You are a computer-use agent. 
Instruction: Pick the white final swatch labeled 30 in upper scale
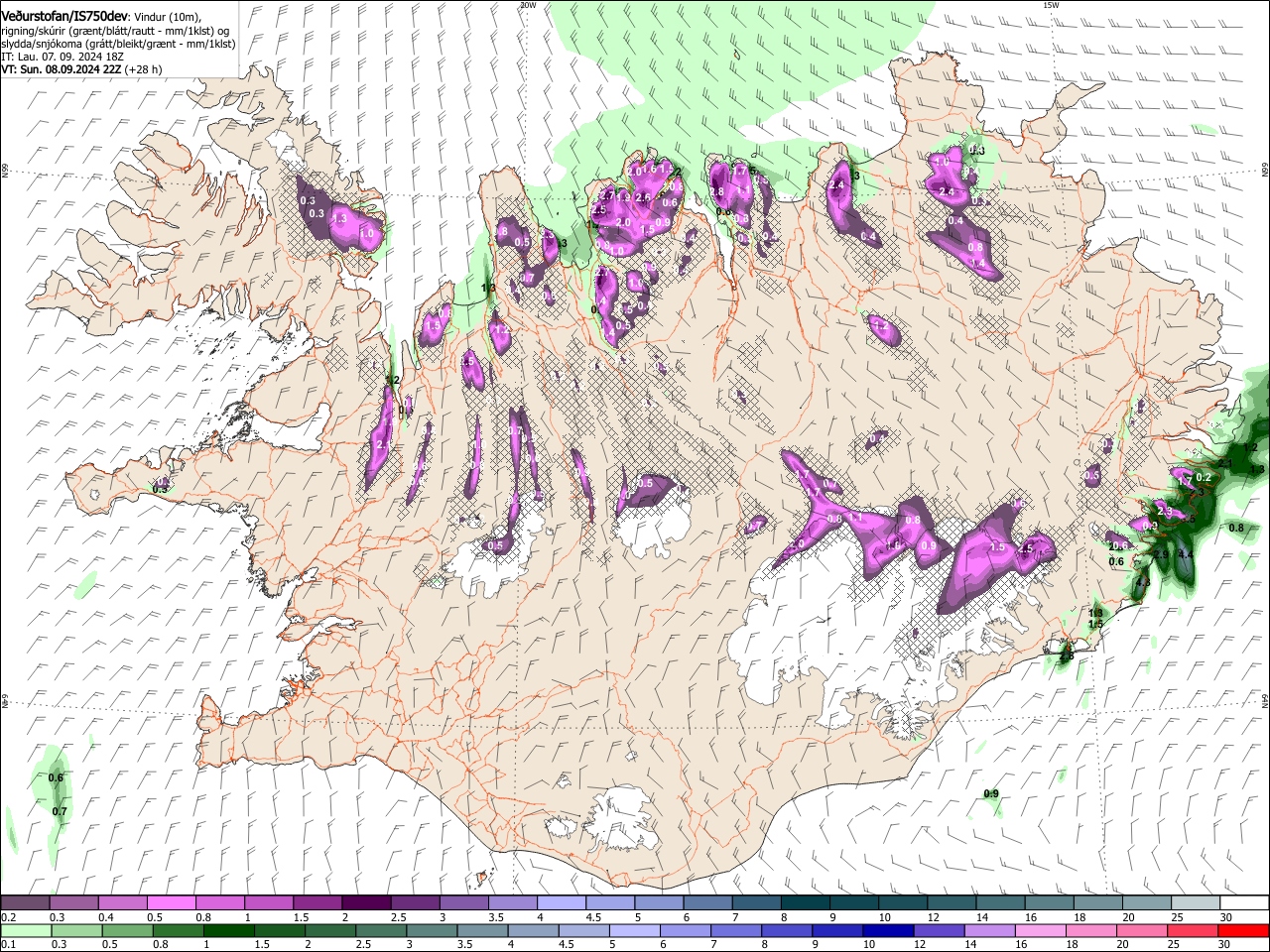pos(1244,902)
